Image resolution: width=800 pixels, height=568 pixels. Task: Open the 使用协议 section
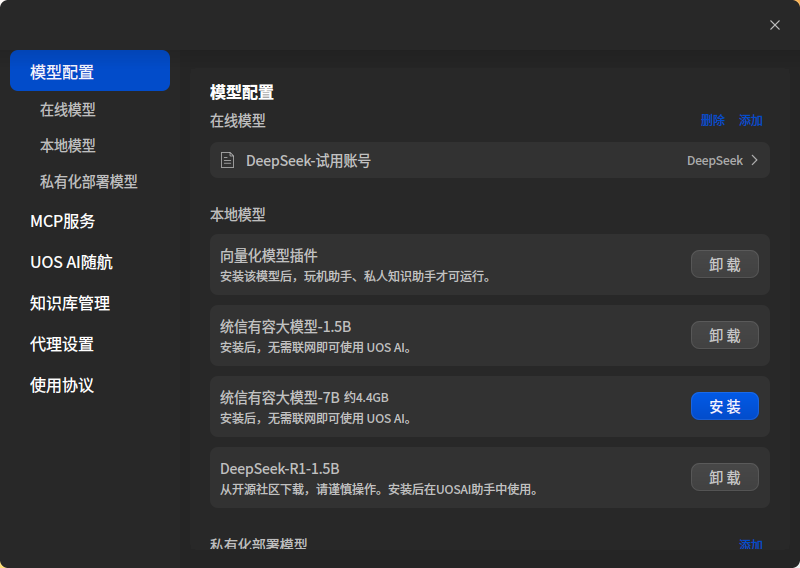coord(62,385)
